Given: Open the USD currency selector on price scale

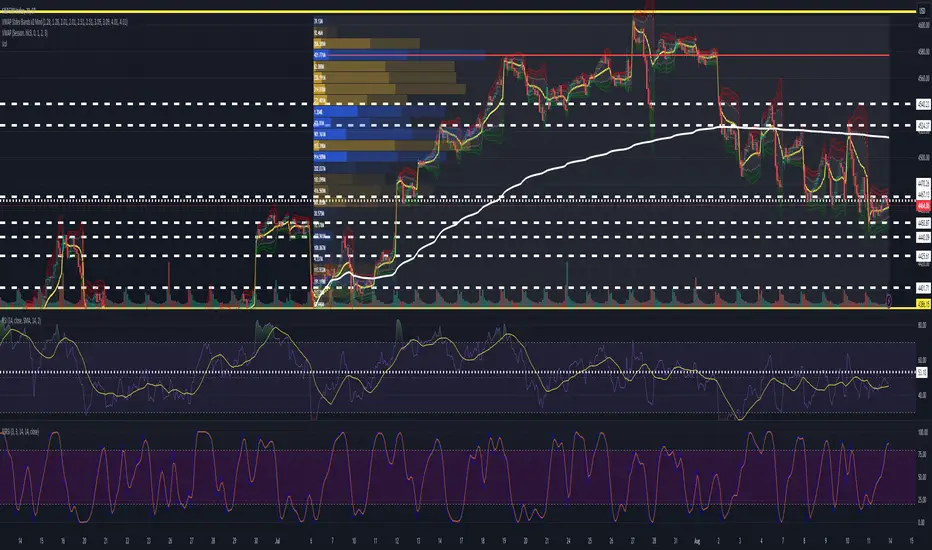Looking at the screenshot, I should tap(922, 10).
